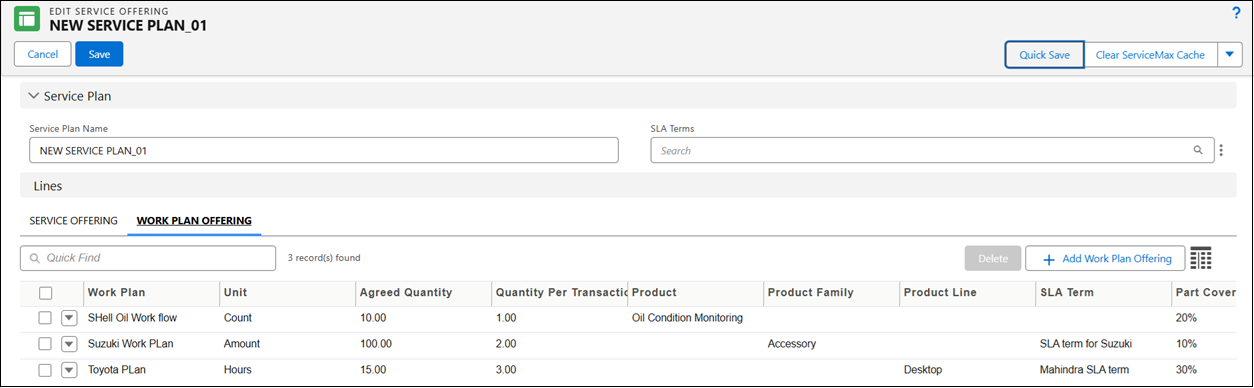Image resolution: width=1254 pixels, height=388 pixels.
Task: Click the Amount unit cell
Action: click(242, 344)
